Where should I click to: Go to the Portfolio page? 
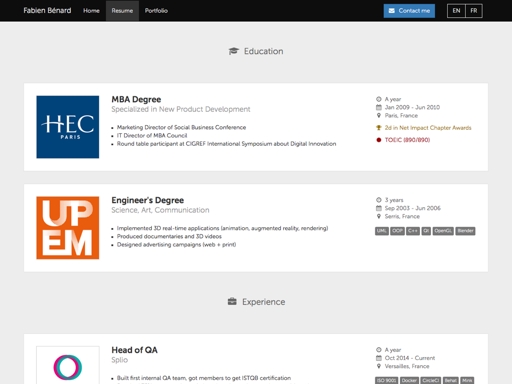pos(156,11)
